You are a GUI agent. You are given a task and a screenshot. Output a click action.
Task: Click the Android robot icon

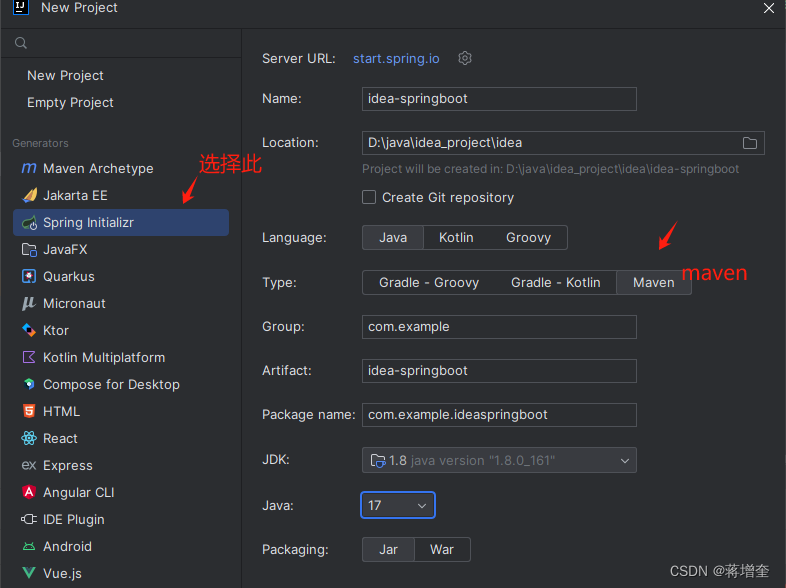tap(29, 546)
